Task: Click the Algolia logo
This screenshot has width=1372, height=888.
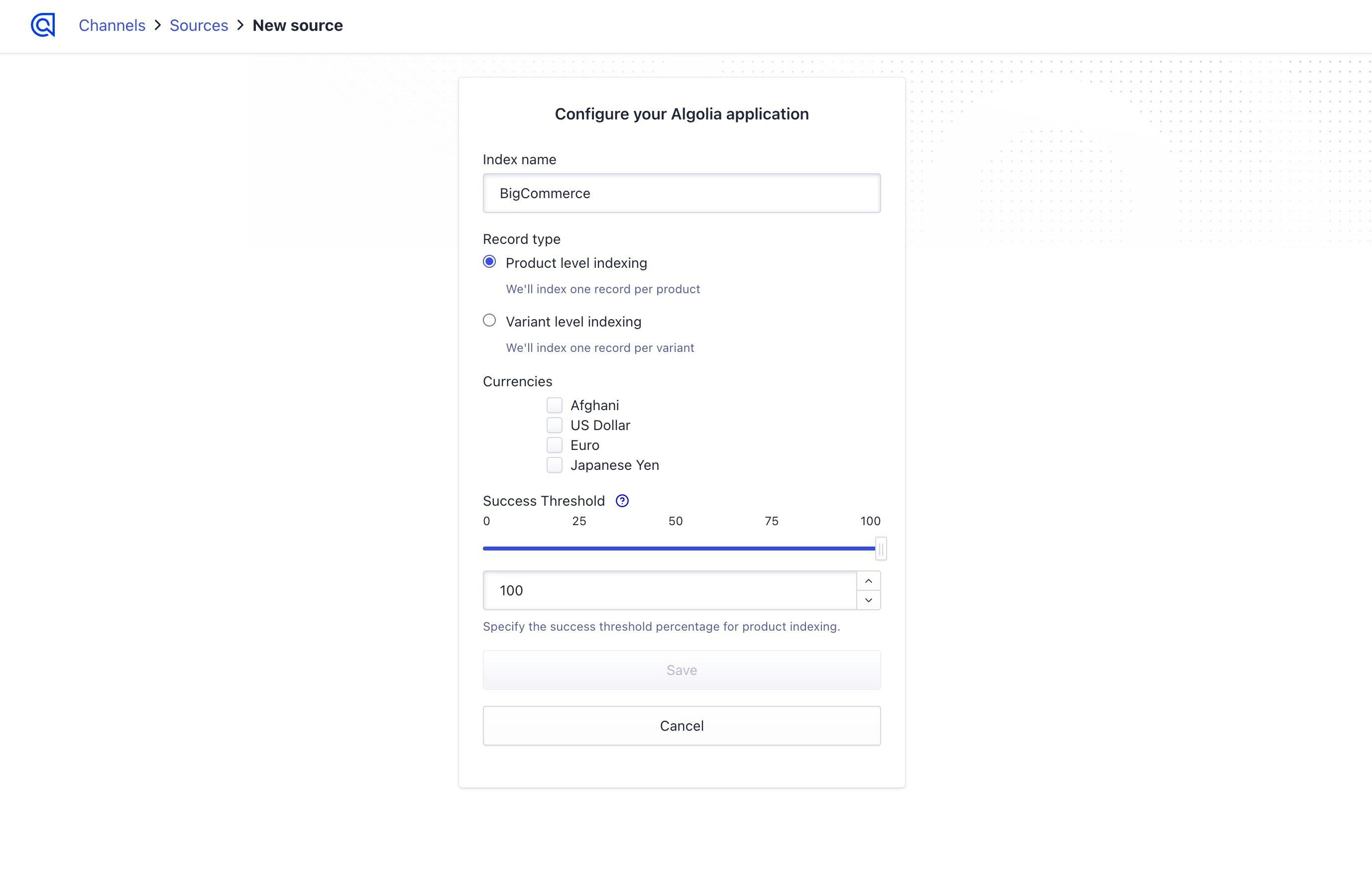Action: click(42, 25)
